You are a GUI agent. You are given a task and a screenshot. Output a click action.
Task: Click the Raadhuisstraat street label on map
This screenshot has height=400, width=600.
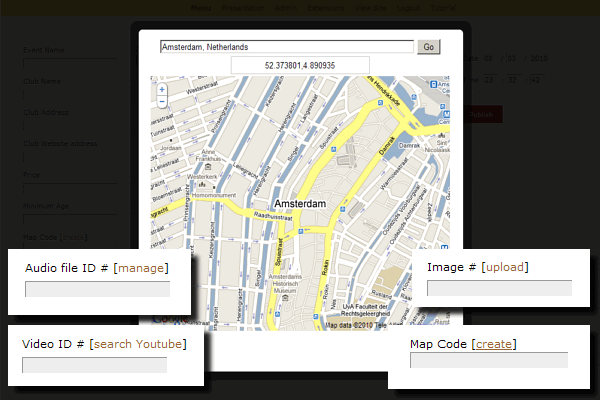coord(273,216)
